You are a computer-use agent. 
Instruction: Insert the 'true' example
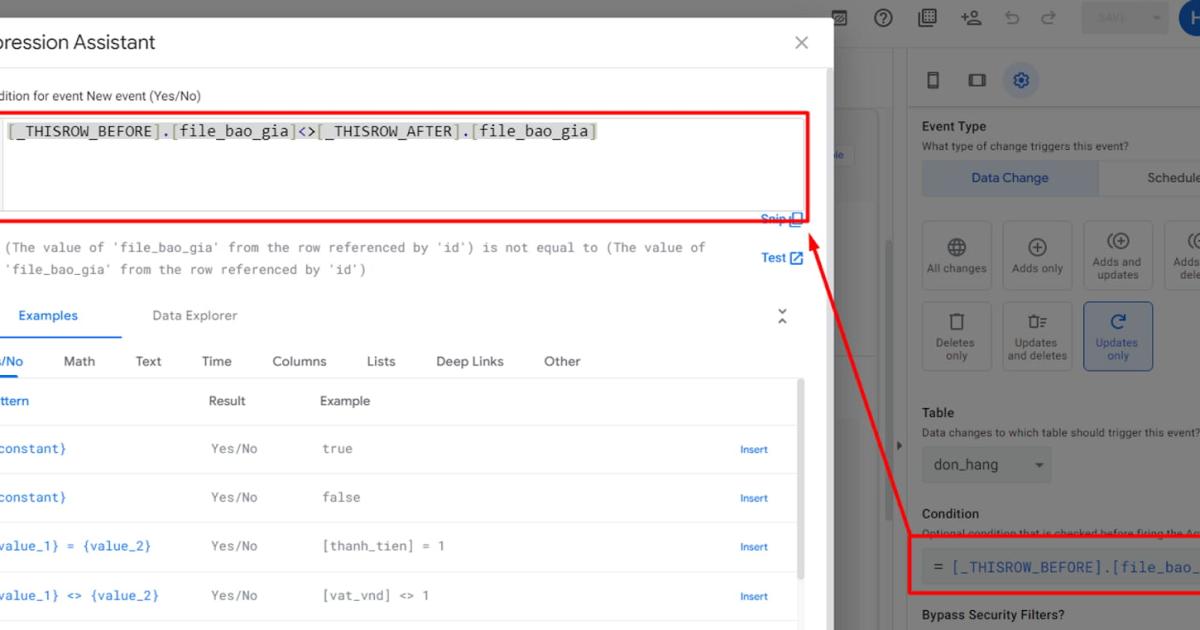(754, 450)
